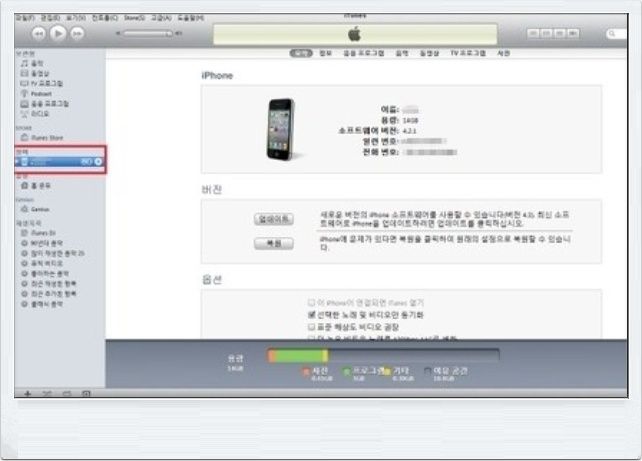This screenshot has height=461, width=642.
Task: Switch to grid view button
Action: (560, 33)
